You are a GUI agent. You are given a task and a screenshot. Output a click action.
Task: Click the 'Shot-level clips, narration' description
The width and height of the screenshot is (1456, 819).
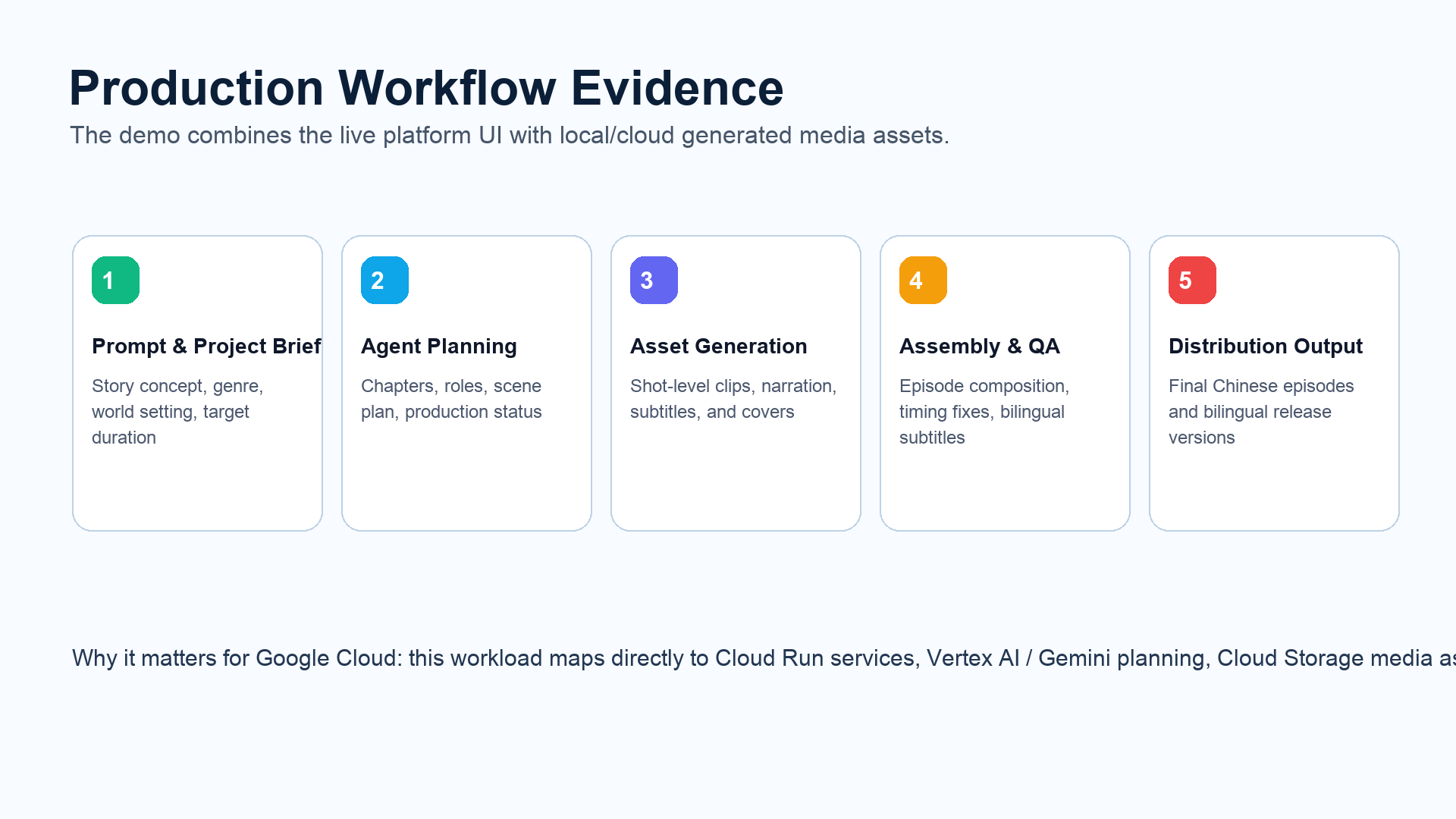733,399
